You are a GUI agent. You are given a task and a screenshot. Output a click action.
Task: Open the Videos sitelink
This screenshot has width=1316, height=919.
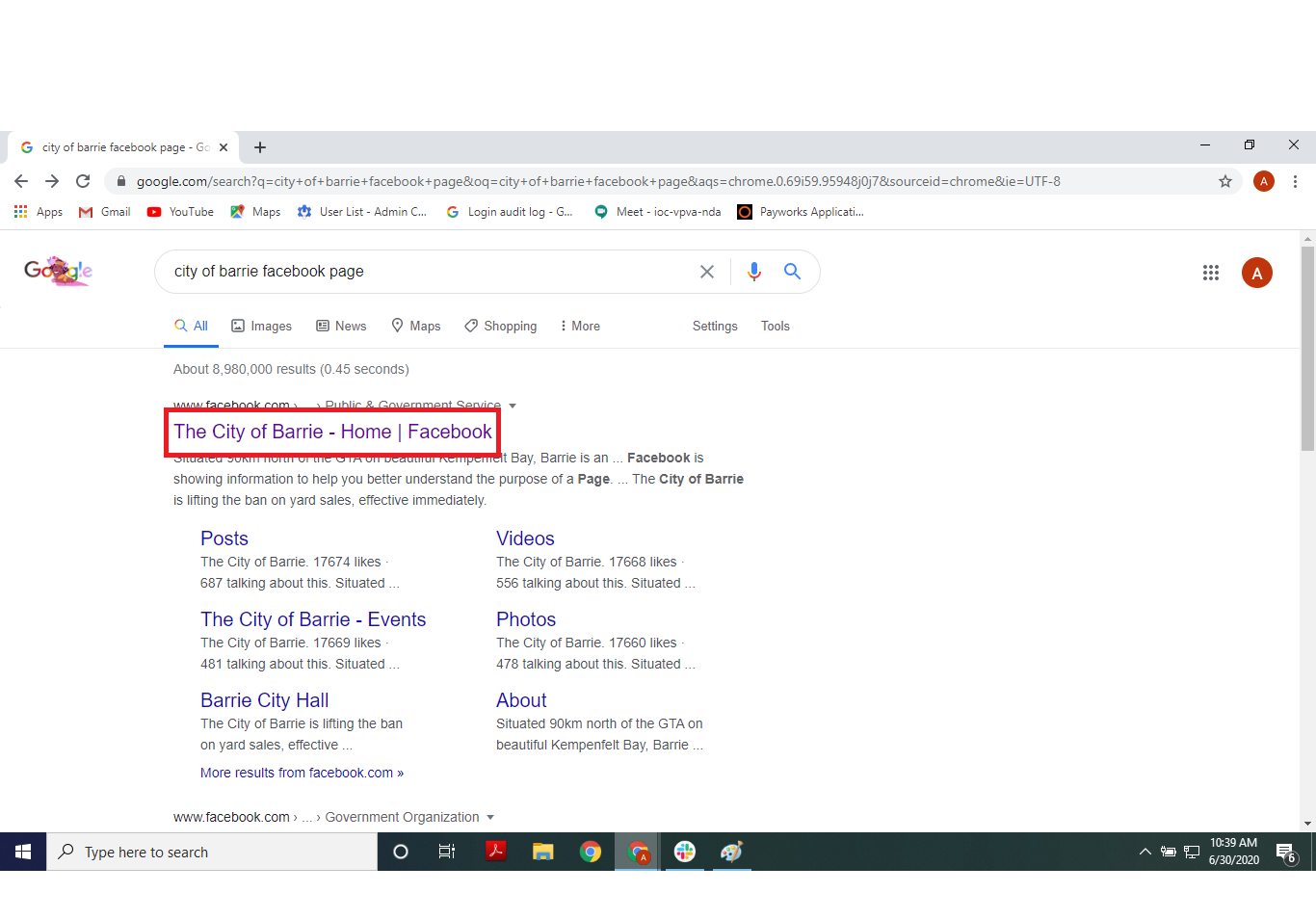525,538
